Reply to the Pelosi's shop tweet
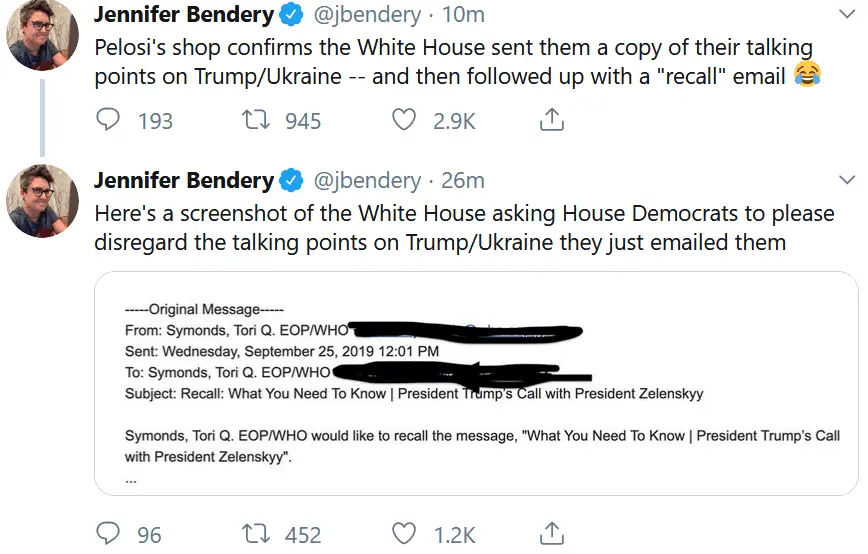 (108, 121)
